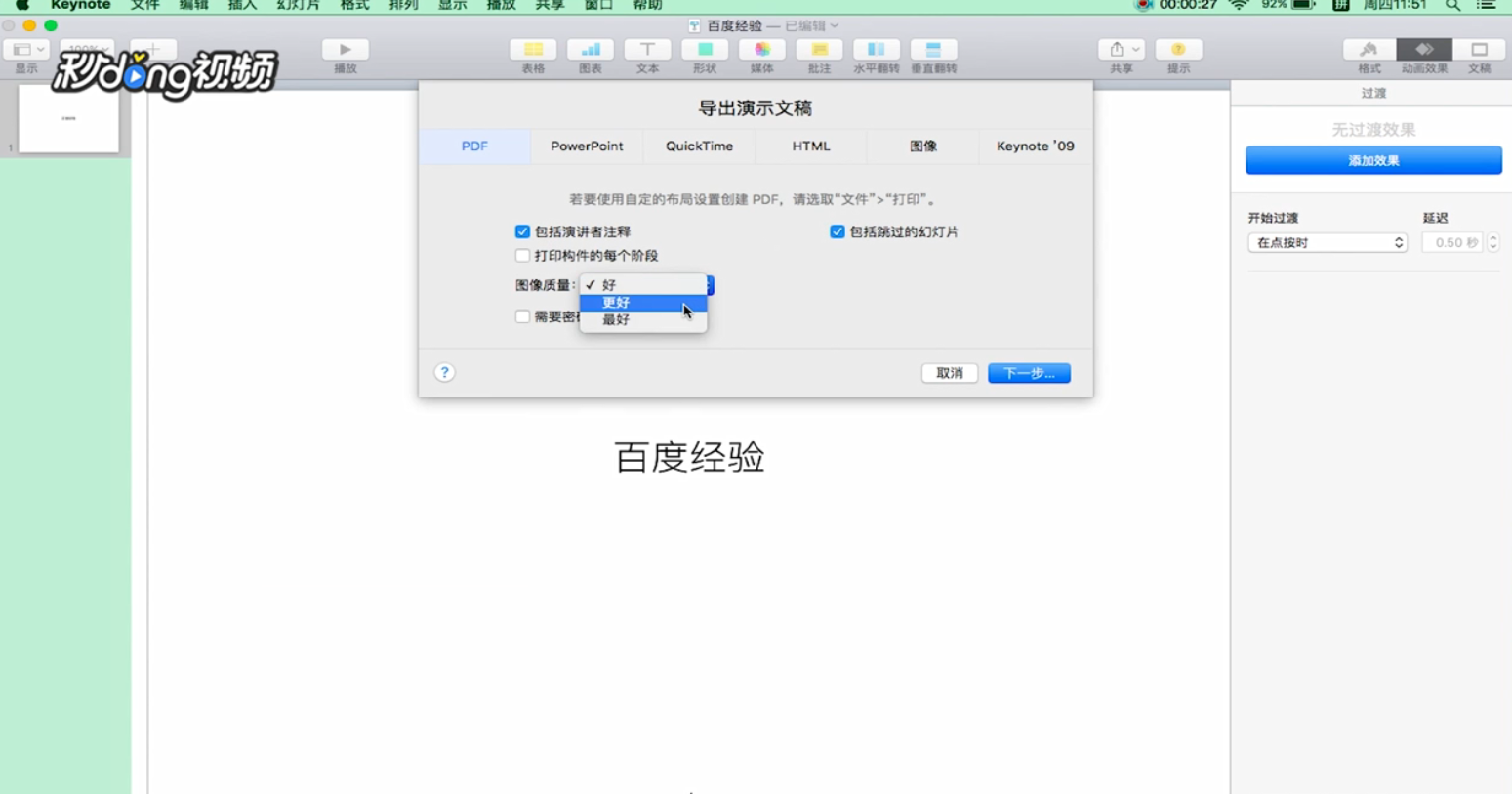Open the Shape toolbar icon

705,50
